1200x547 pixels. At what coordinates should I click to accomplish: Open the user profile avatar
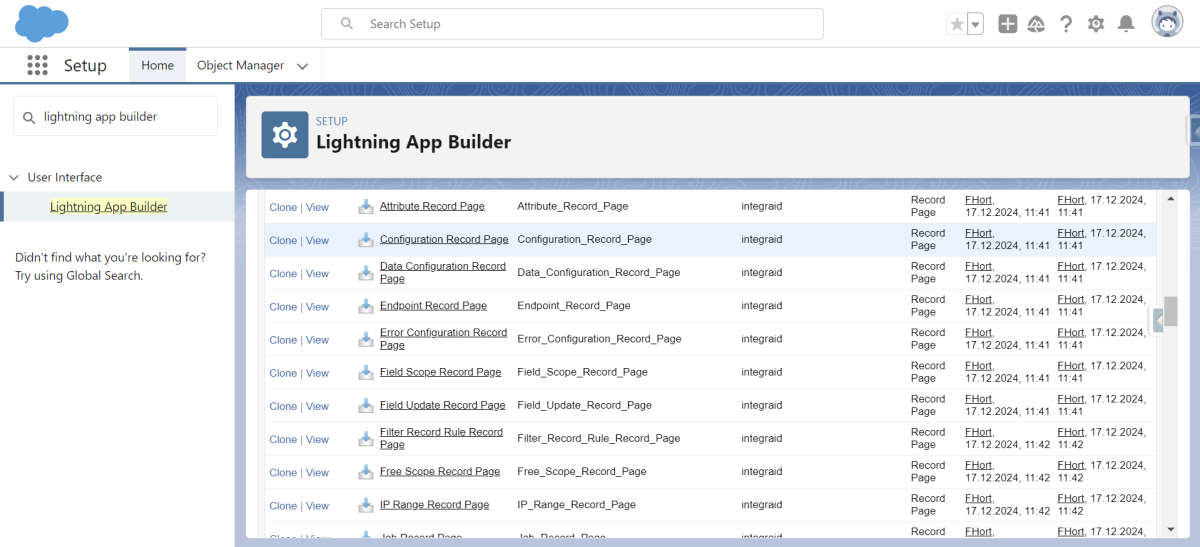tap(1167, 22)
